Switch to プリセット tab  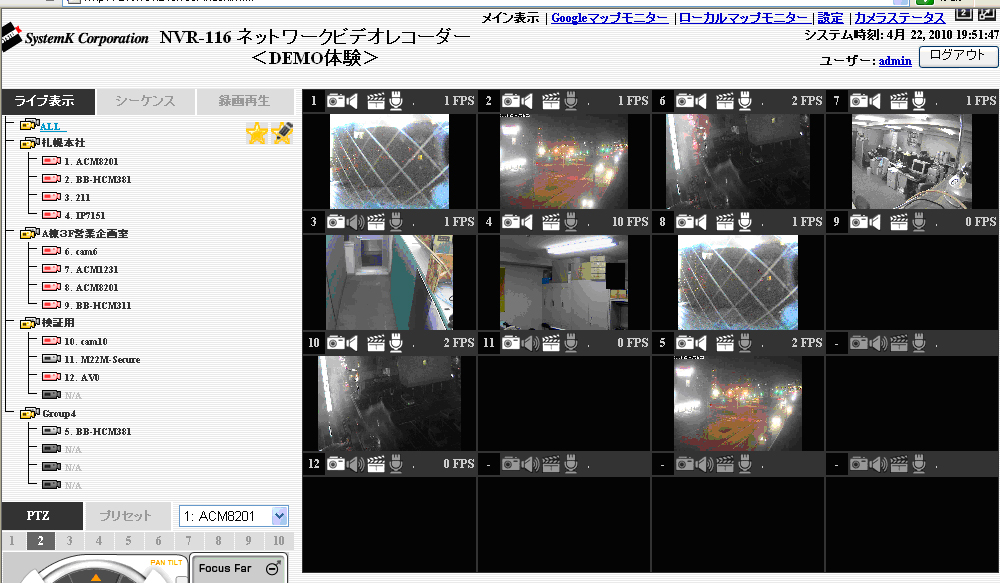pos(126,516)
